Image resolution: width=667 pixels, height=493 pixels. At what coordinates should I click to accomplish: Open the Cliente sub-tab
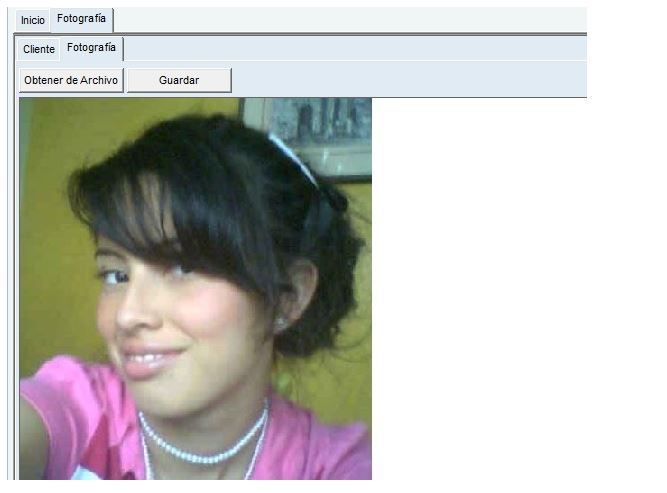[x=39, y=49]
